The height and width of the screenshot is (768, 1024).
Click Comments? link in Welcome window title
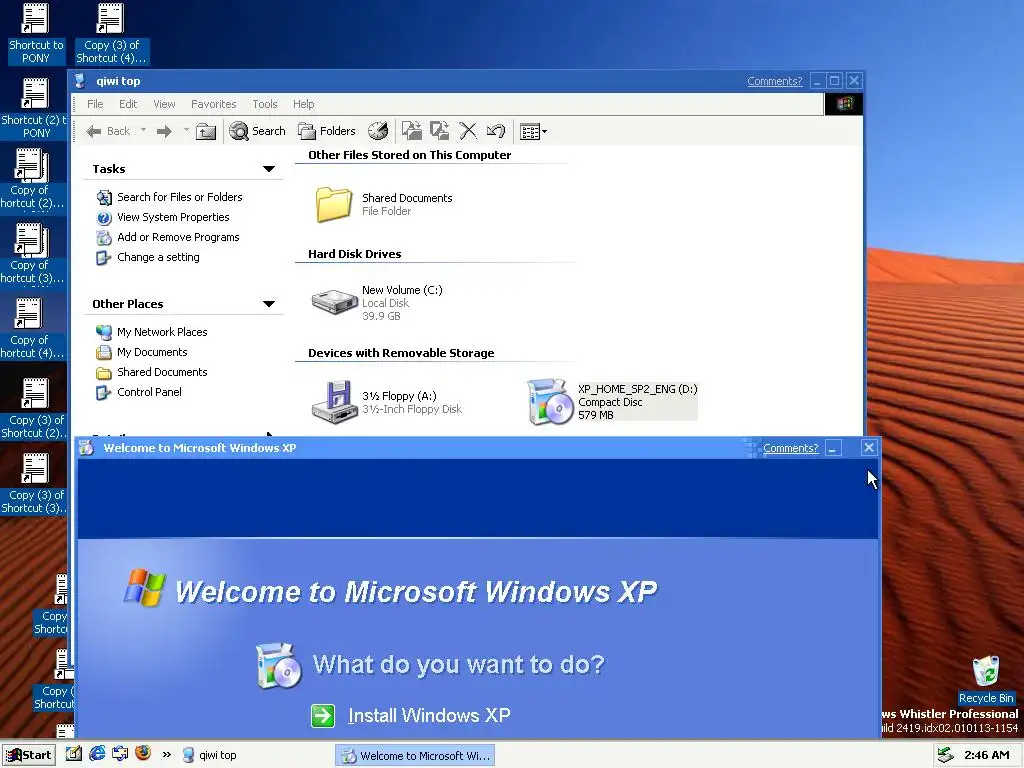[x=790, y=448]
